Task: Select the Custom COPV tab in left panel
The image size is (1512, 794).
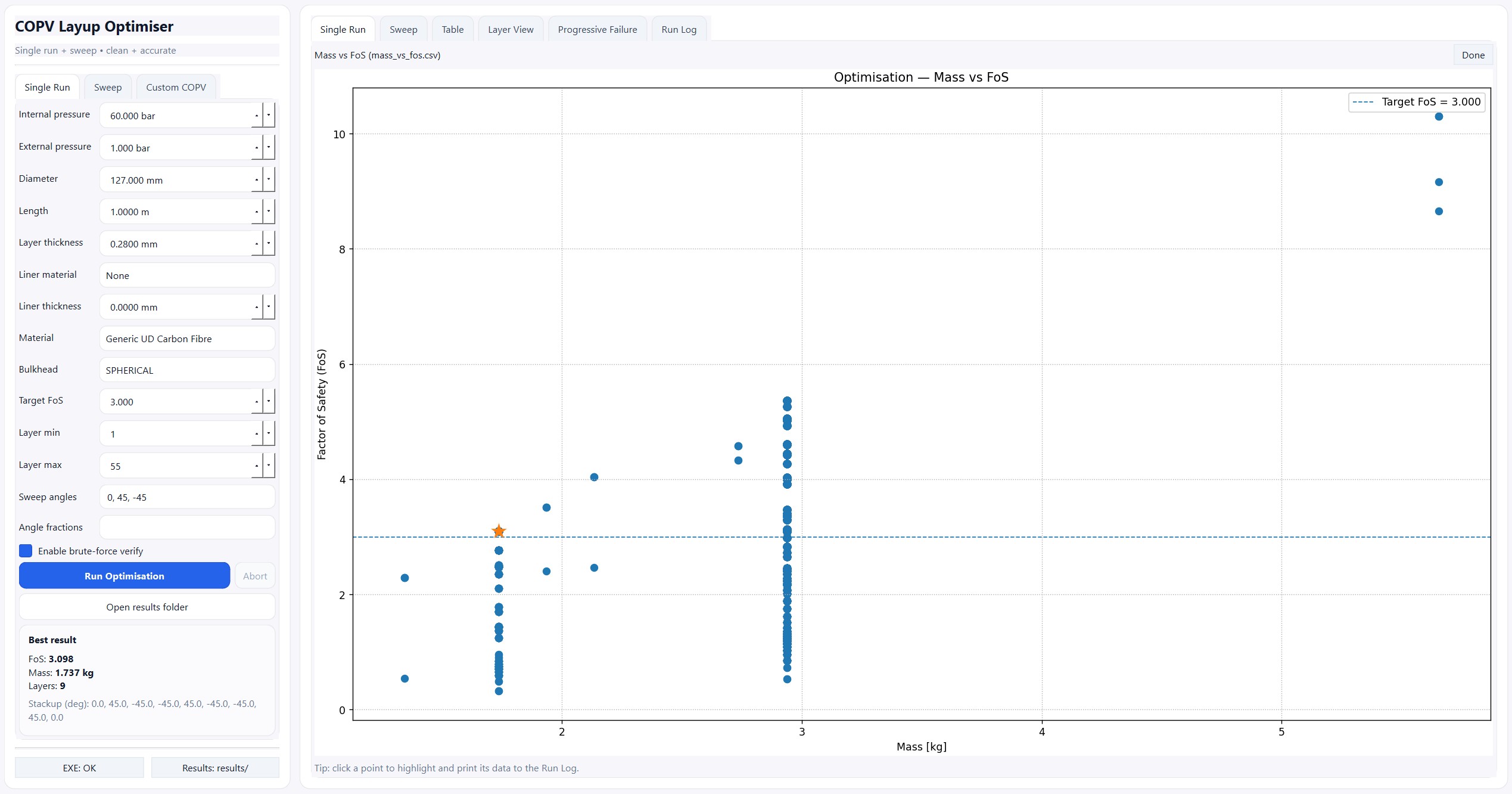Action: pos(176,87)
